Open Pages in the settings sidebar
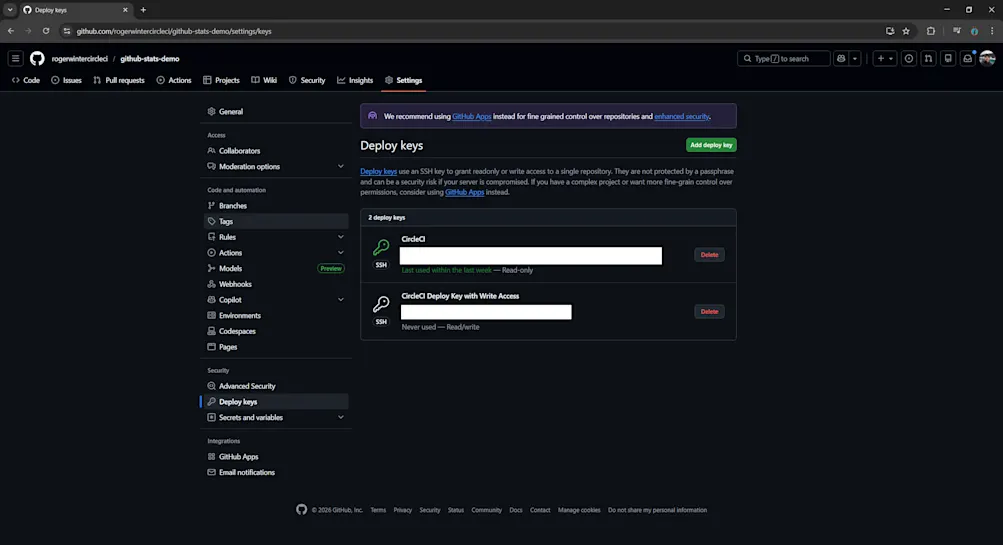Viewport: 1003px width, 545px height. (276, 347)
